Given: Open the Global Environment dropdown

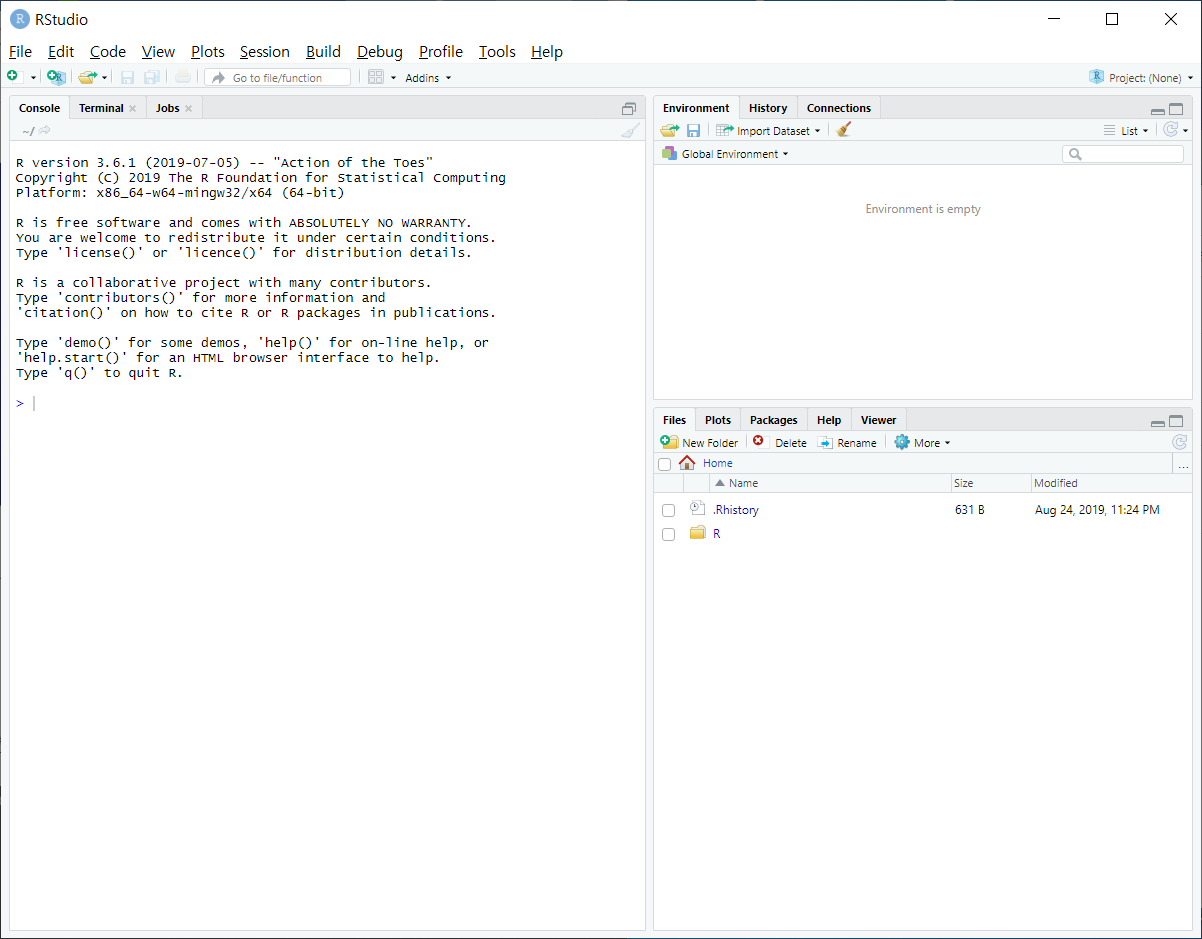Looking at the screenshot, I should tap(725, 154).
